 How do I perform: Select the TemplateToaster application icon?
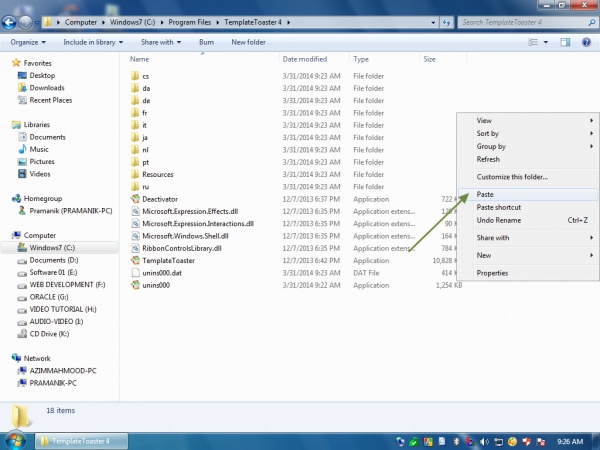135,260
